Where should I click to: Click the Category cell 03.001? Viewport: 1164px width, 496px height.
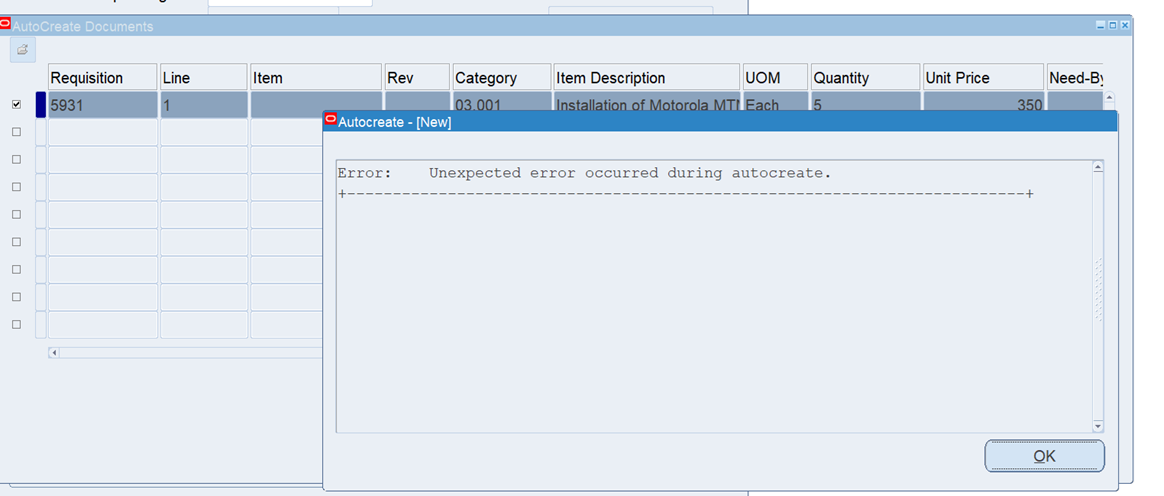point(502,101)
